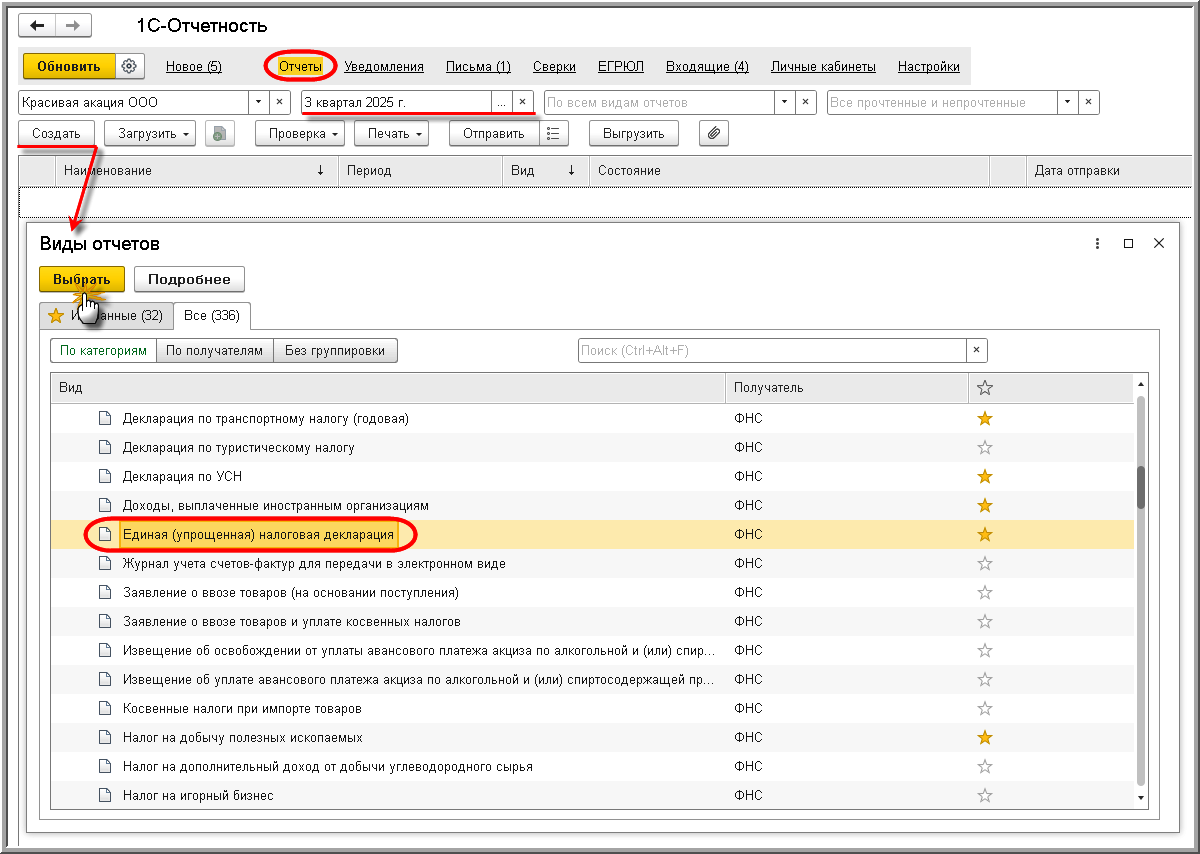
Task: Expand the Проверка dropdown button
Action: (299, 133)
